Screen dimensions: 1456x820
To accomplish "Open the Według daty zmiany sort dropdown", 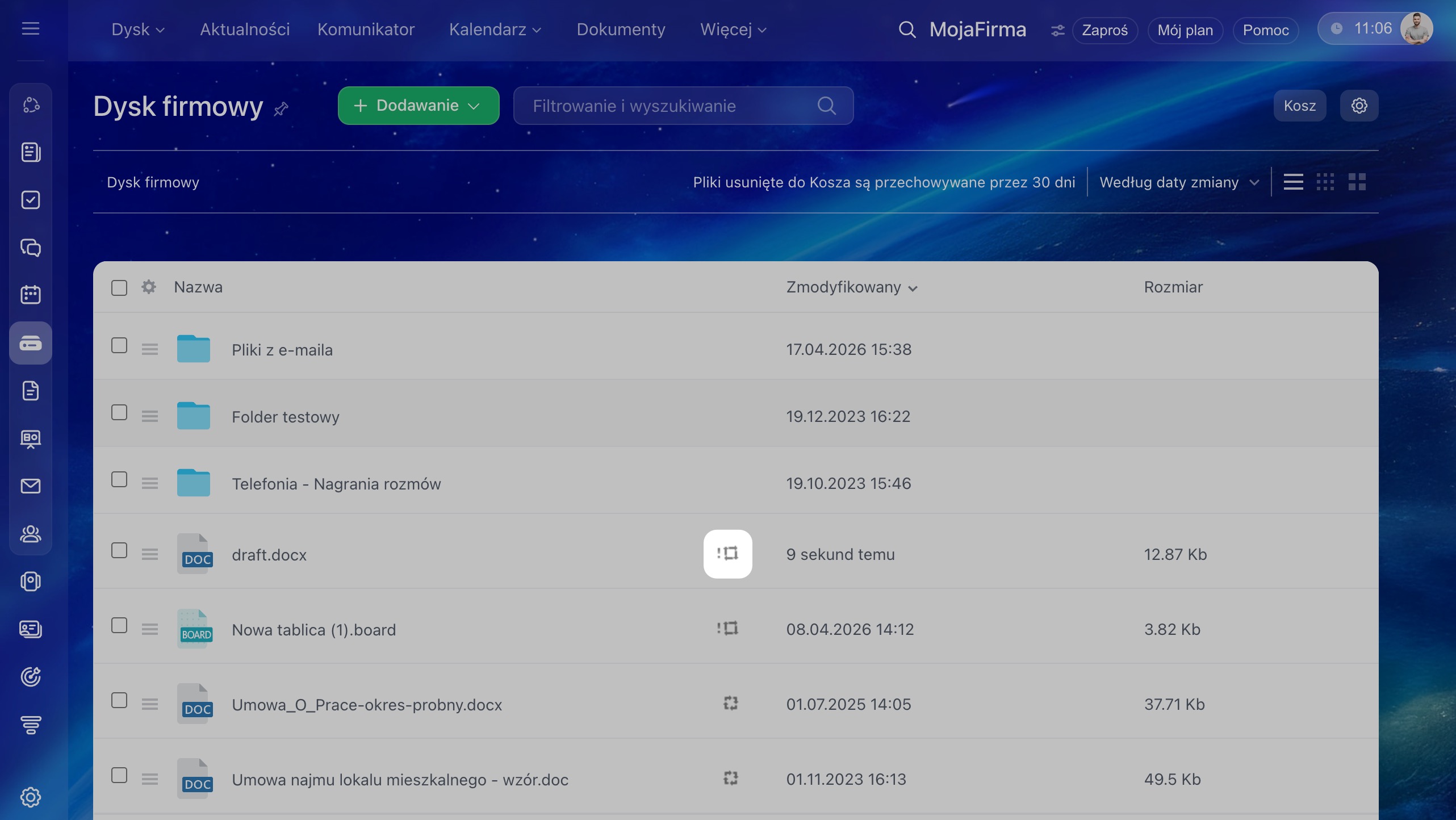I will click(1179, 182).
